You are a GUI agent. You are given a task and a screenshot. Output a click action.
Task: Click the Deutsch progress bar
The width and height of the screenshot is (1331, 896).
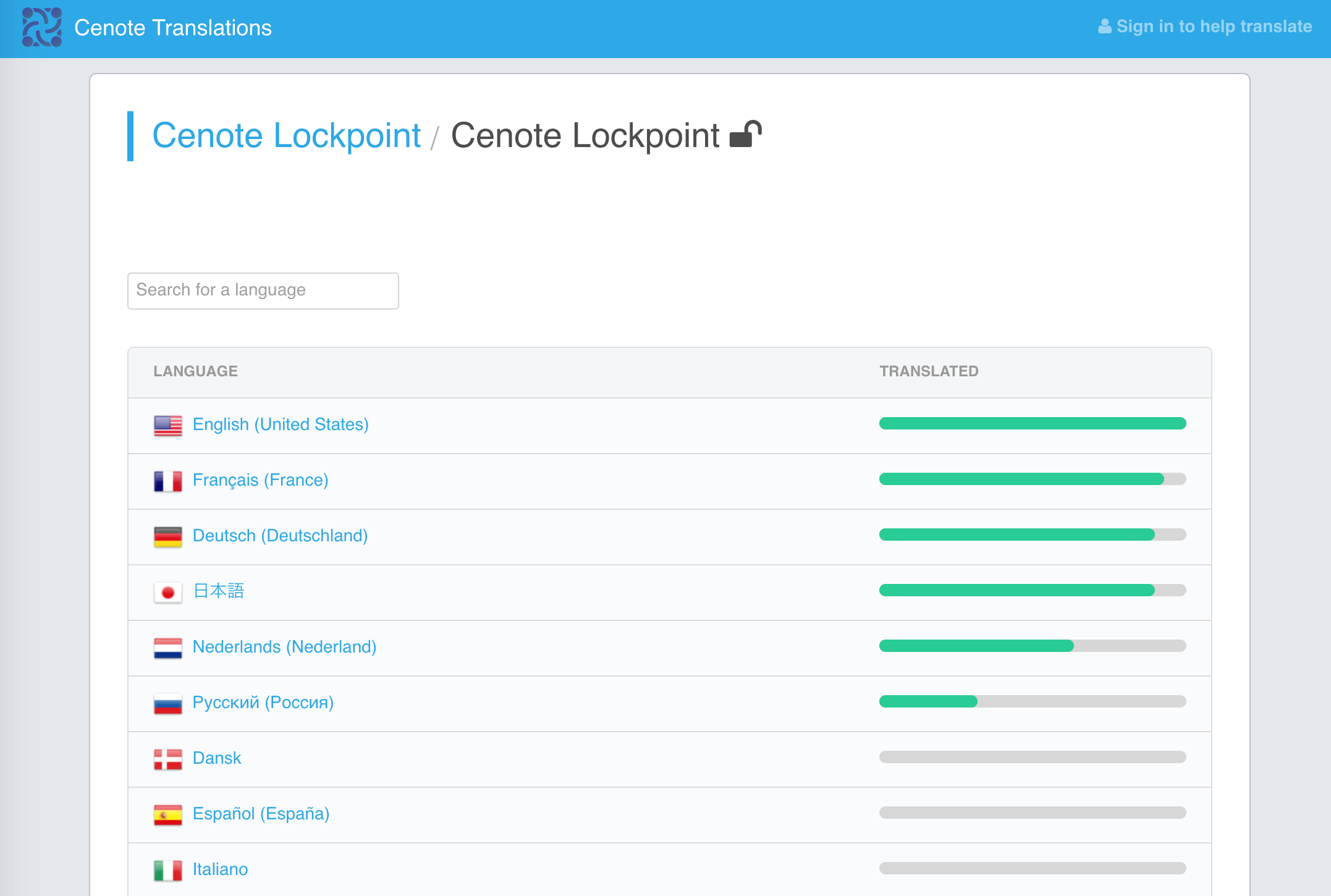tap(1033, 535)
